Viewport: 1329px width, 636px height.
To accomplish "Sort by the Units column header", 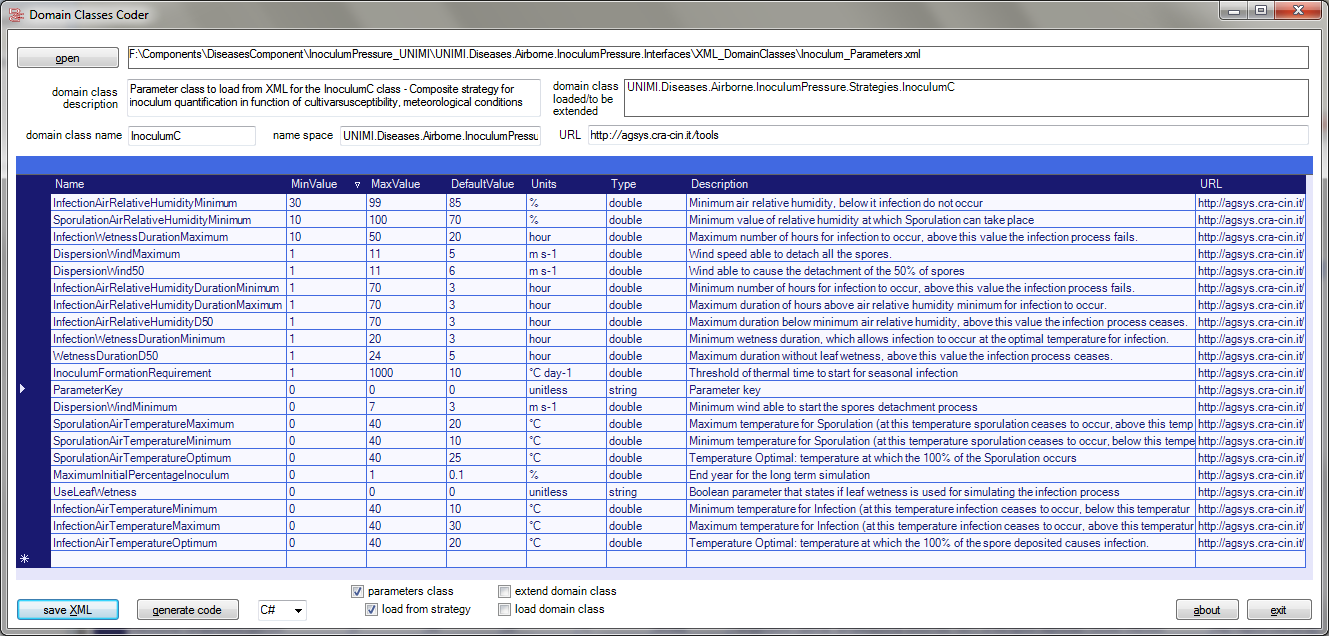I will [x=566, y=184].
